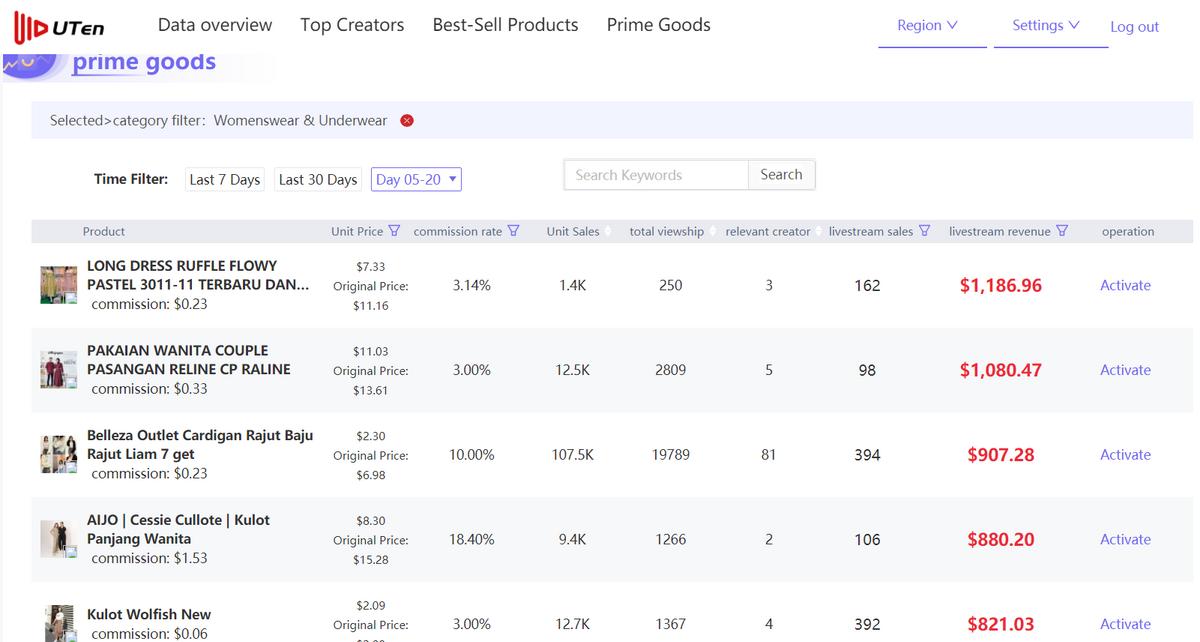This screenshot has height=642, width=1200.
Task: Remove the Womenswear & Underwear category filter
Action: tap(407, 121)
